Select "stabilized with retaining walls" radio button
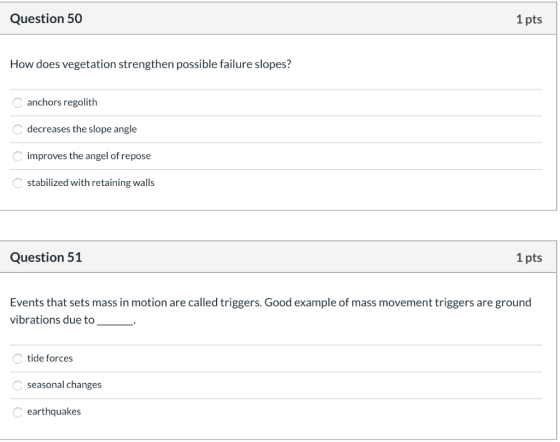 18,183
